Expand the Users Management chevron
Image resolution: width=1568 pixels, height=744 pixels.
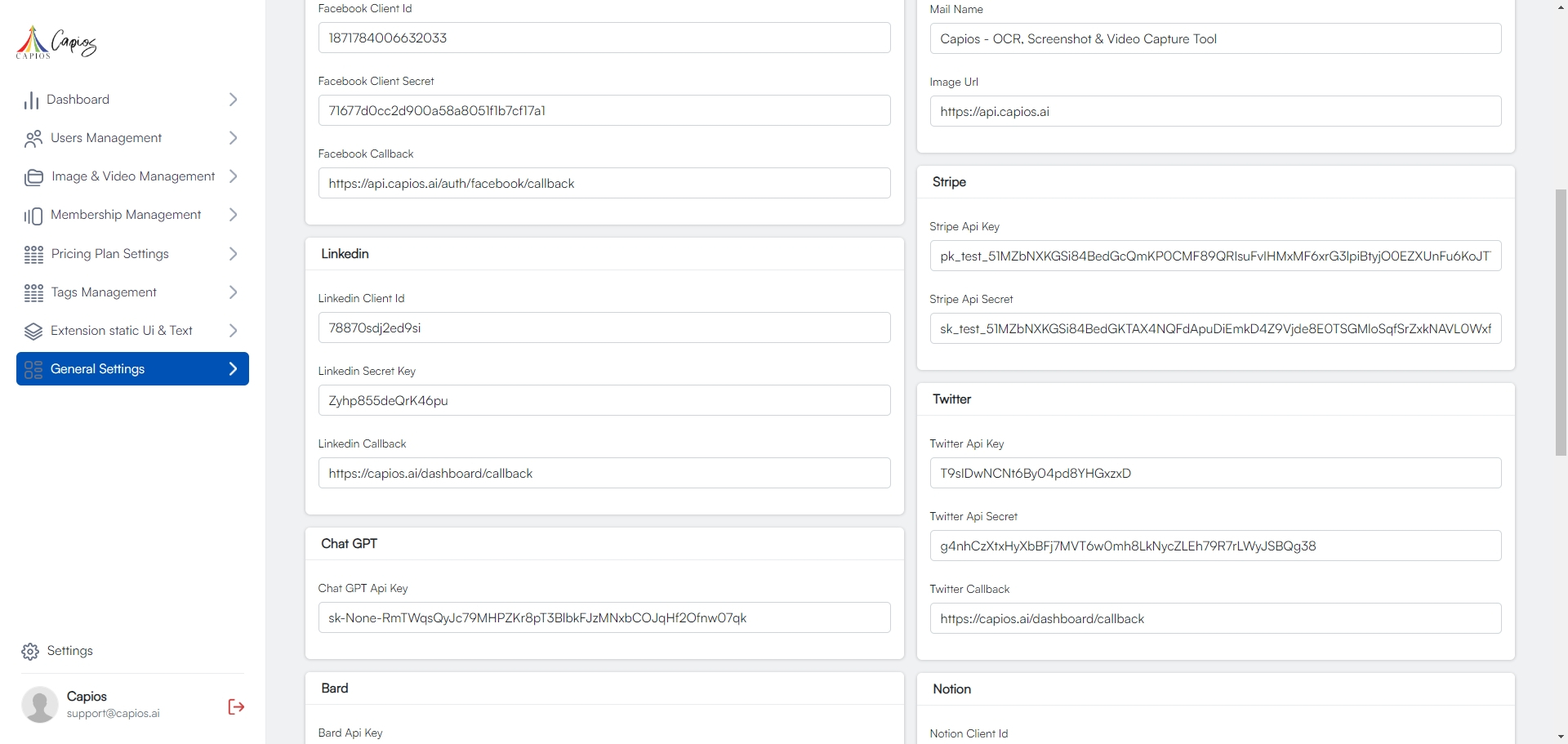(233, 138)
